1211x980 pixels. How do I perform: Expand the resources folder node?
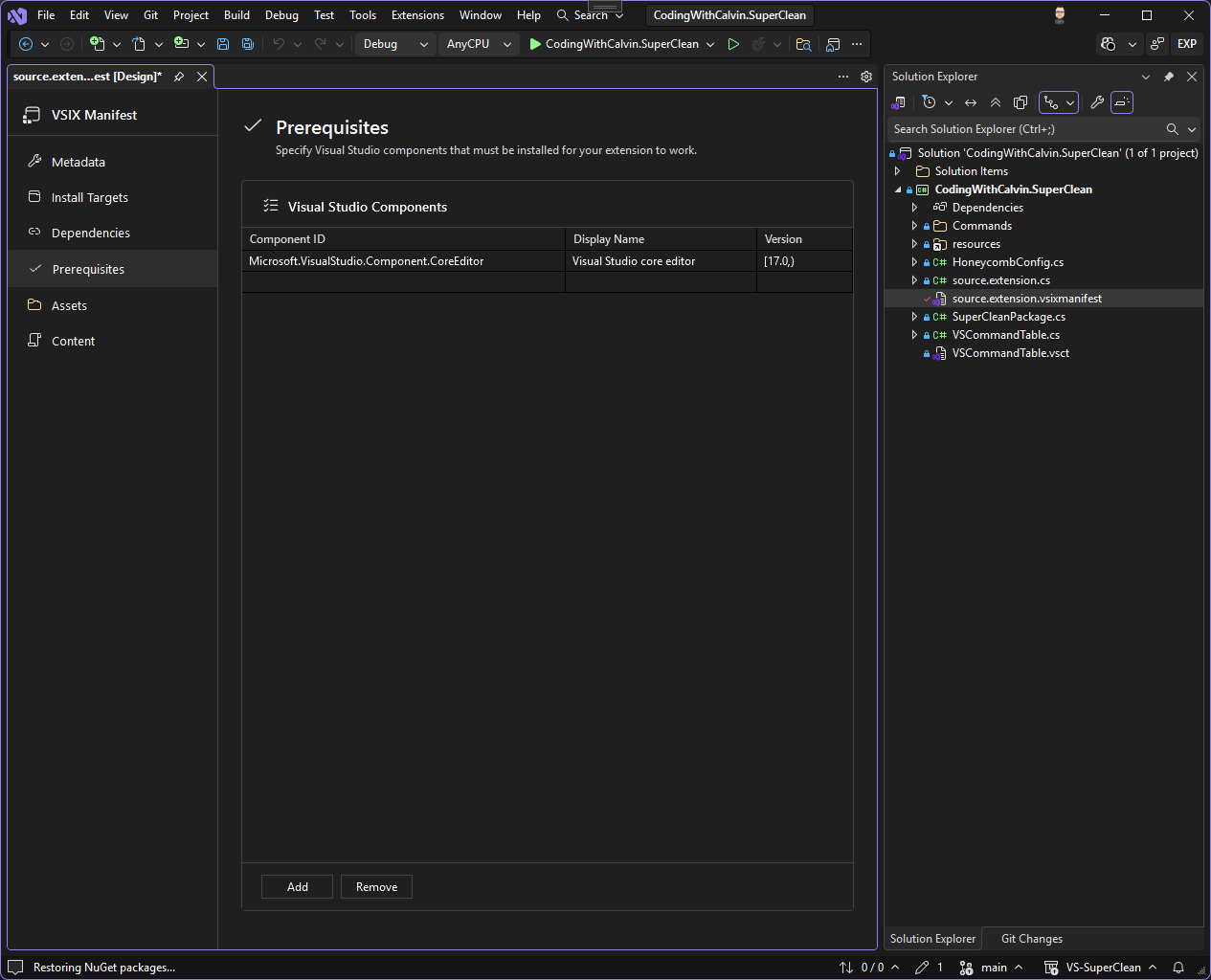[x=914, y=244]
